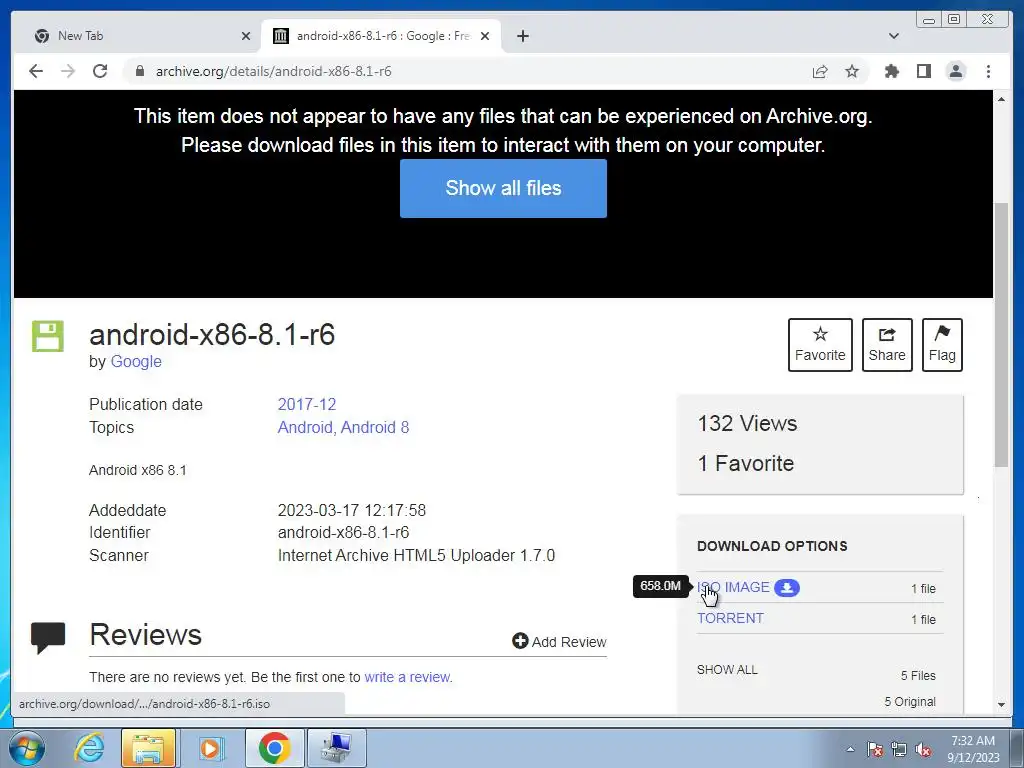Click the page scrollbar up arrow
Image resolution: width=1024 pixels, height=768 pixels.
pos(1001,99)
